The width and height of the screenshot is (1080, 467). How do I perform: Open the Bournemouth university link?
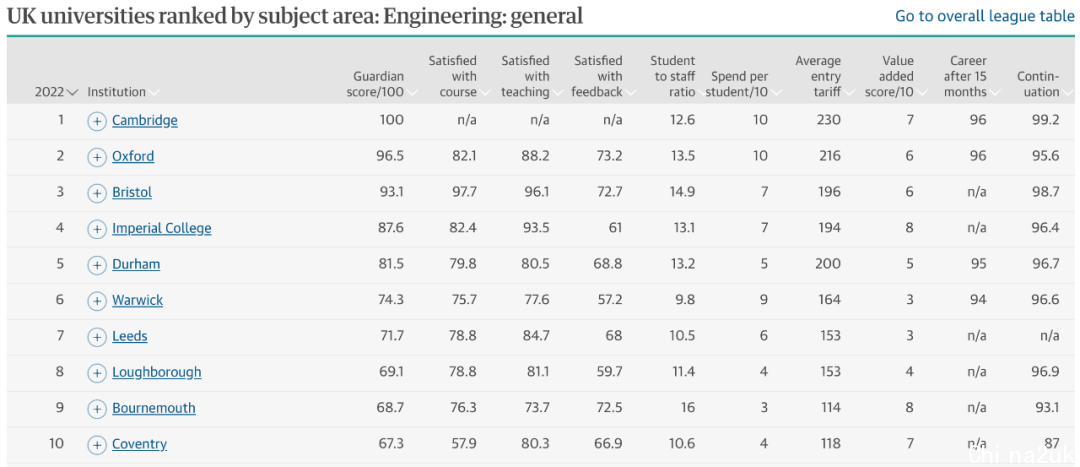point(153,409)
